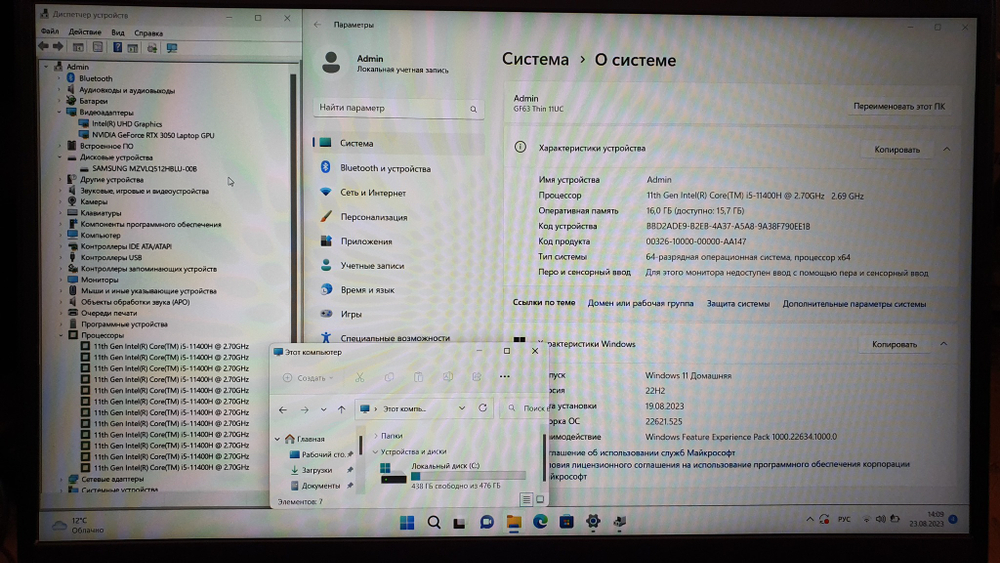Open three-dots more menu in Explorer
Screen dimensions: 1000x563
click(504, 376)
